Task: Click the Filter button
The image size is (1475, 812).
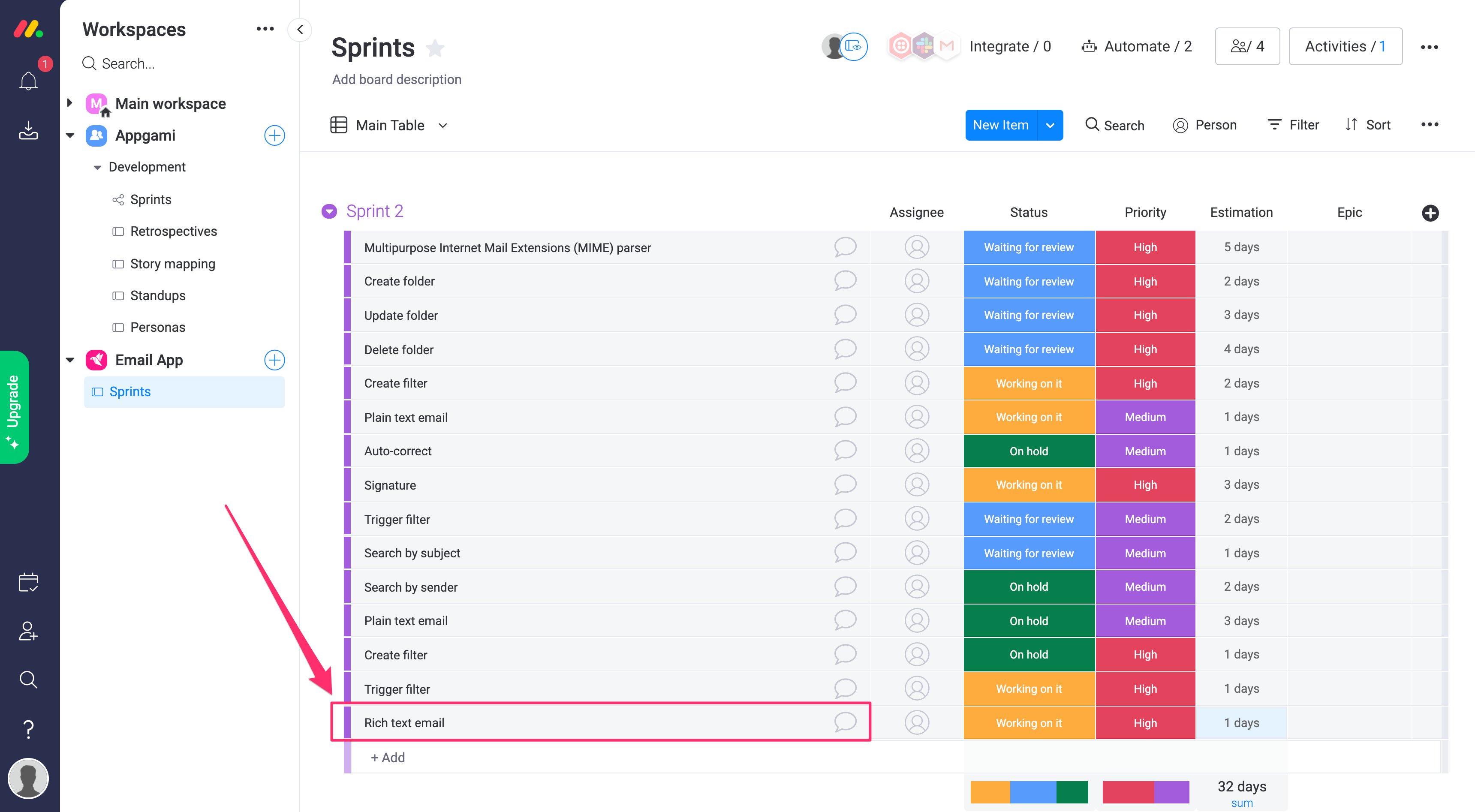Action: coord(1294,125)
